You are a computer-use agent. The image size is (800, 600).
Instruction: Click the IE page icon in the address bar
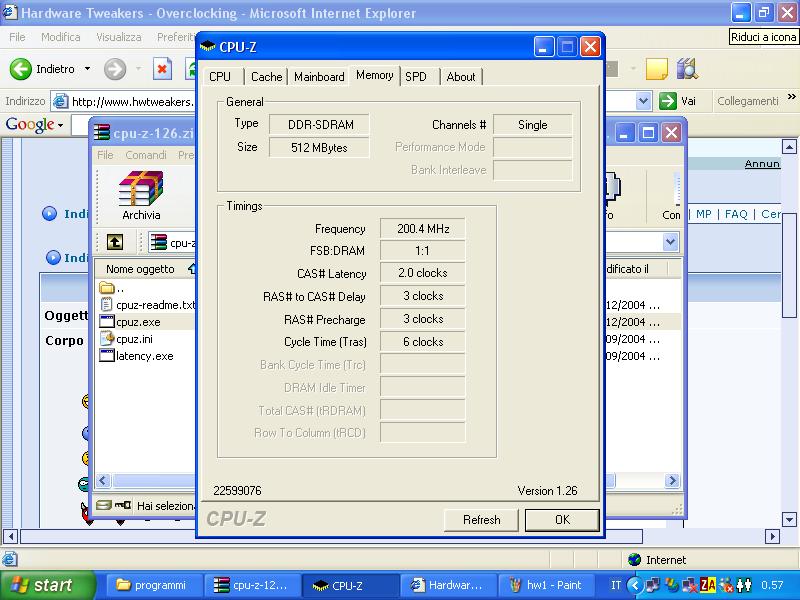click(60, 101)
